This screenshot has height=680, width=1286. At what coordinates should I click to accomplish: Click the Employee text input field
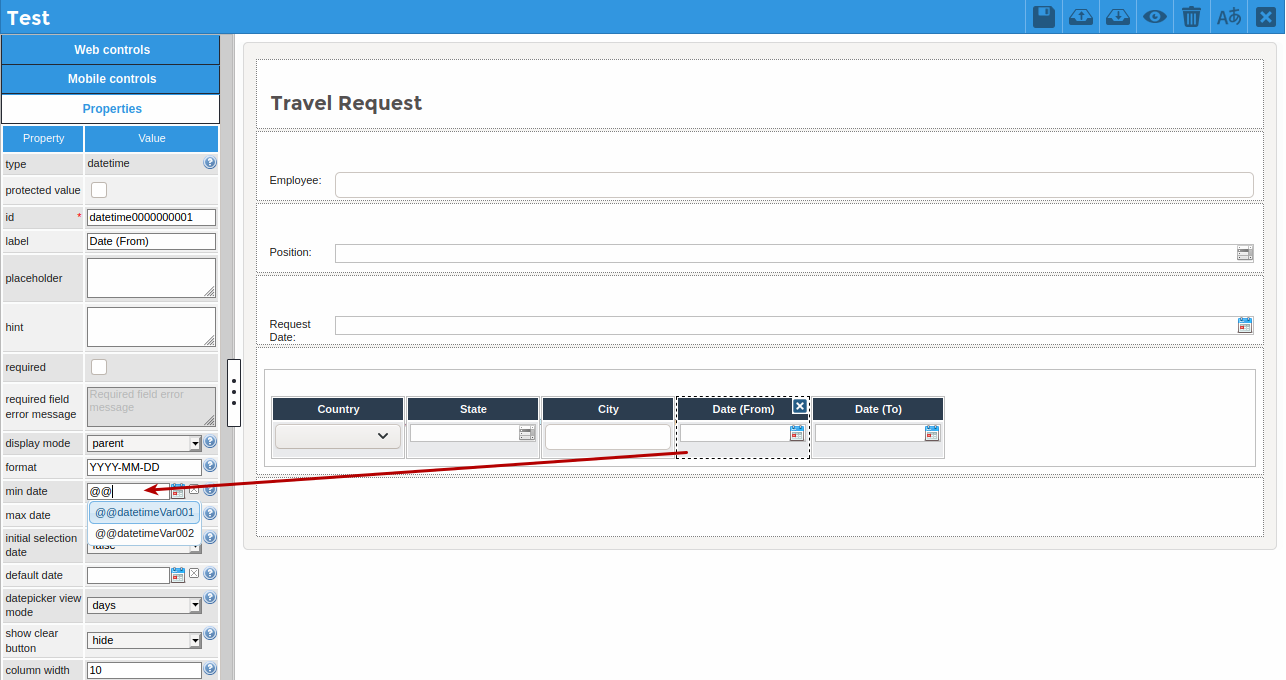(x=793, y=185)
